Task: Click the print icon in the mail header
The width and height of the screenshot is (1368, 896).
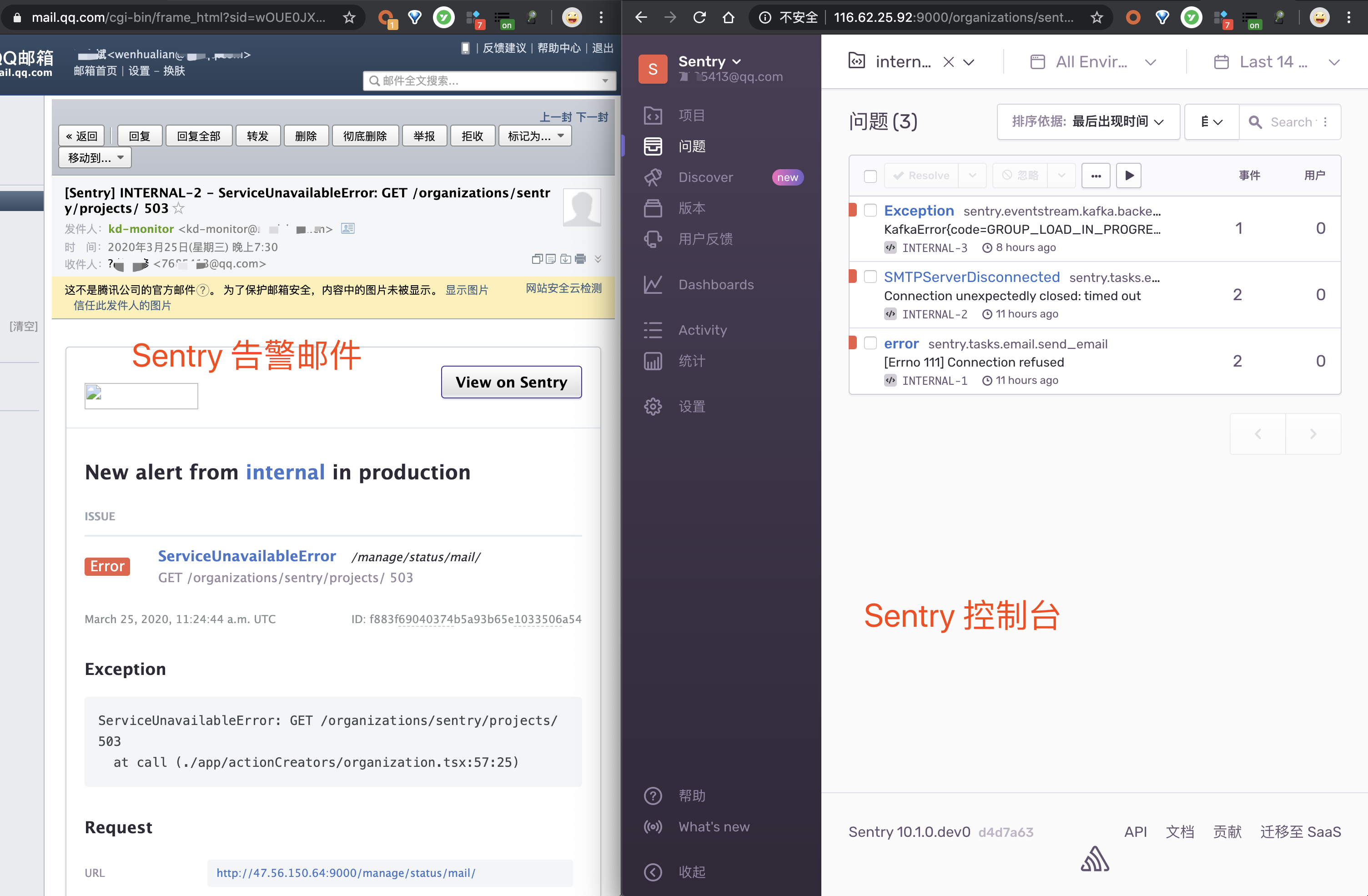Action: click(x=581, y=259)
